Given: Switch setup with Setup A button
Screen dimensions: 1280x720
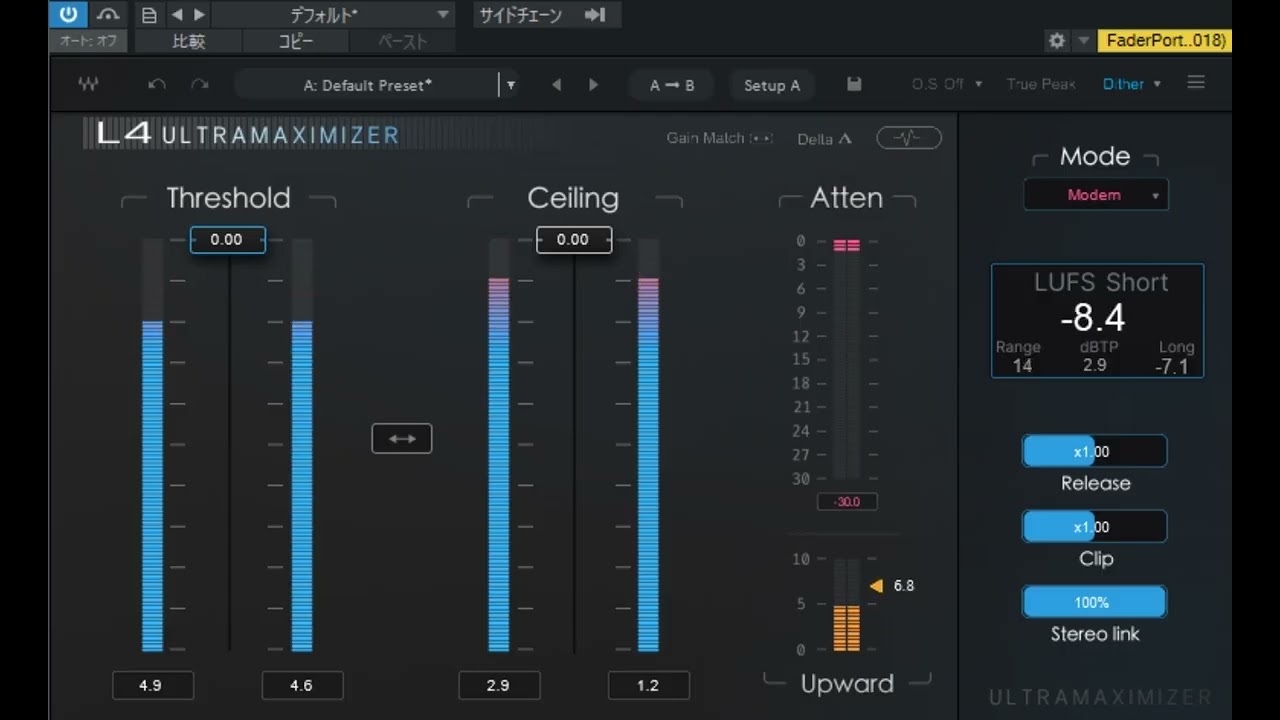Looking at the screenshot, I should (x=772, y=85).
